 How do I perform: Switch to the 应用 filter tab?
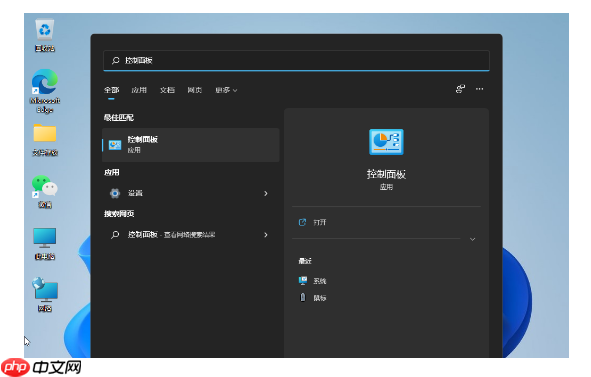coord(139,90)
